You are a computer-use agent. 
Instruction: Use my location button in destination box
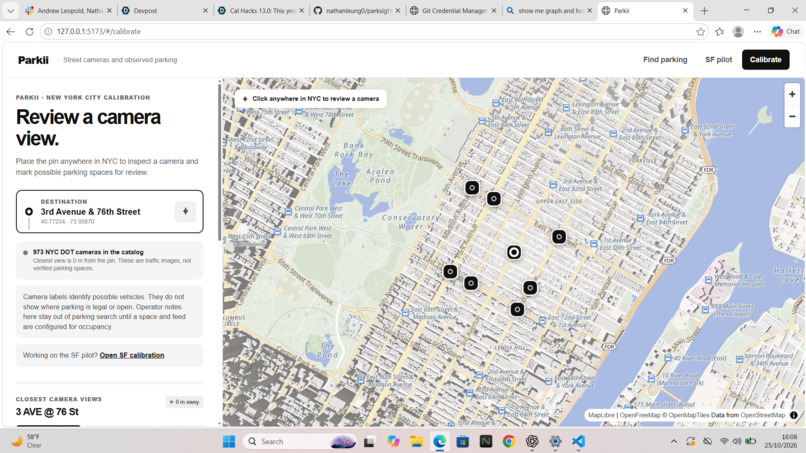[x=185, y=211]
